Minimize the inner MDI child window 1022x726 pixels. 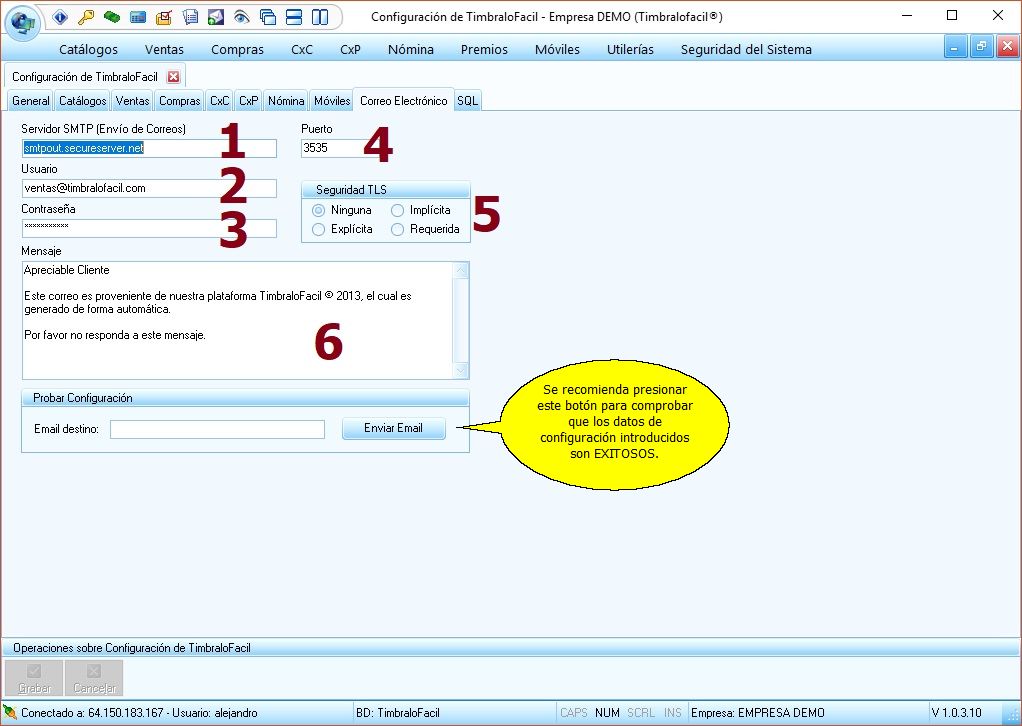tap(955, 47)
